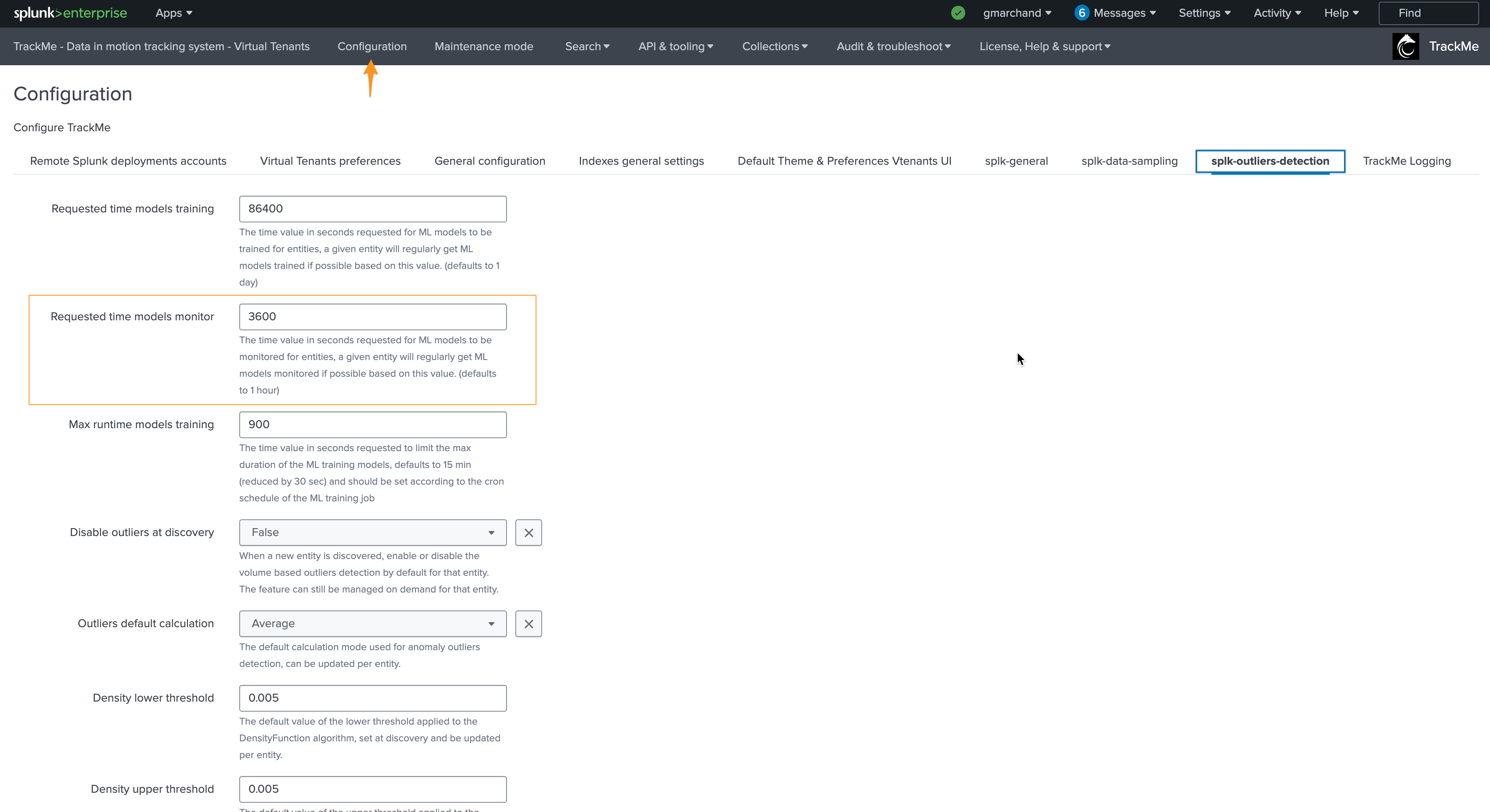Expand the Settings menu
This screenshot has width=1490, height=812.
point(1204,13)
